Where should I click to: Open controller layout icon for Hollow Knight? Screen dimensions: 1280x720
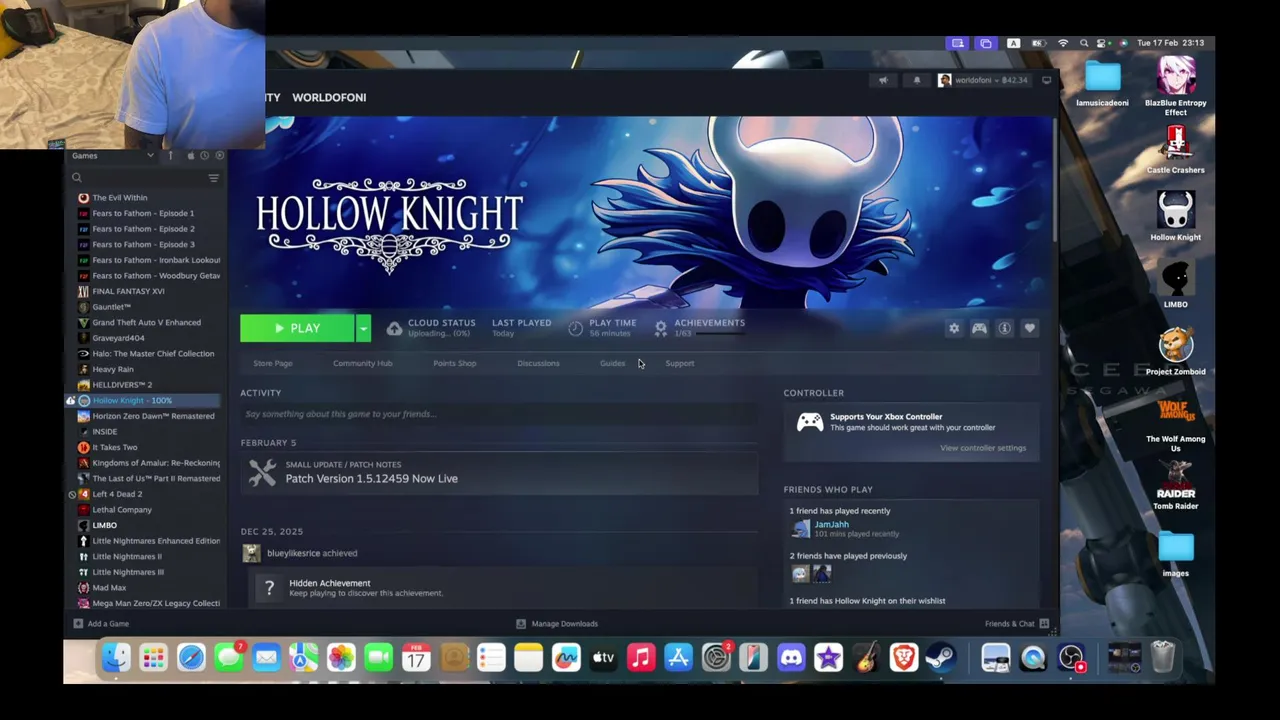pyautogui.click(x=979, y=328)
